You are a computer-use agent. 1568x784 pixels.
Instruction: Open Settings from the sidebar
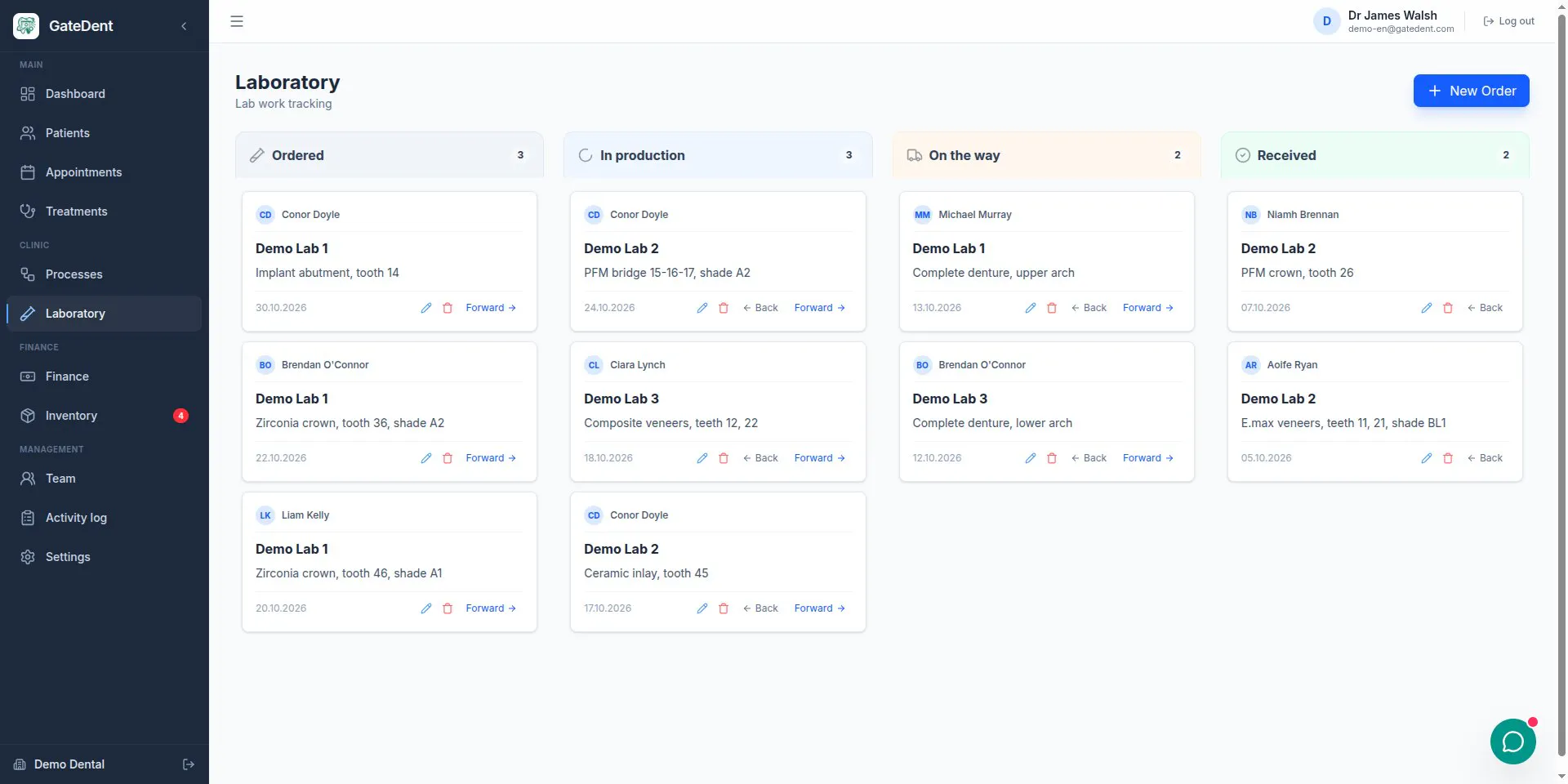tap(105, 557)
